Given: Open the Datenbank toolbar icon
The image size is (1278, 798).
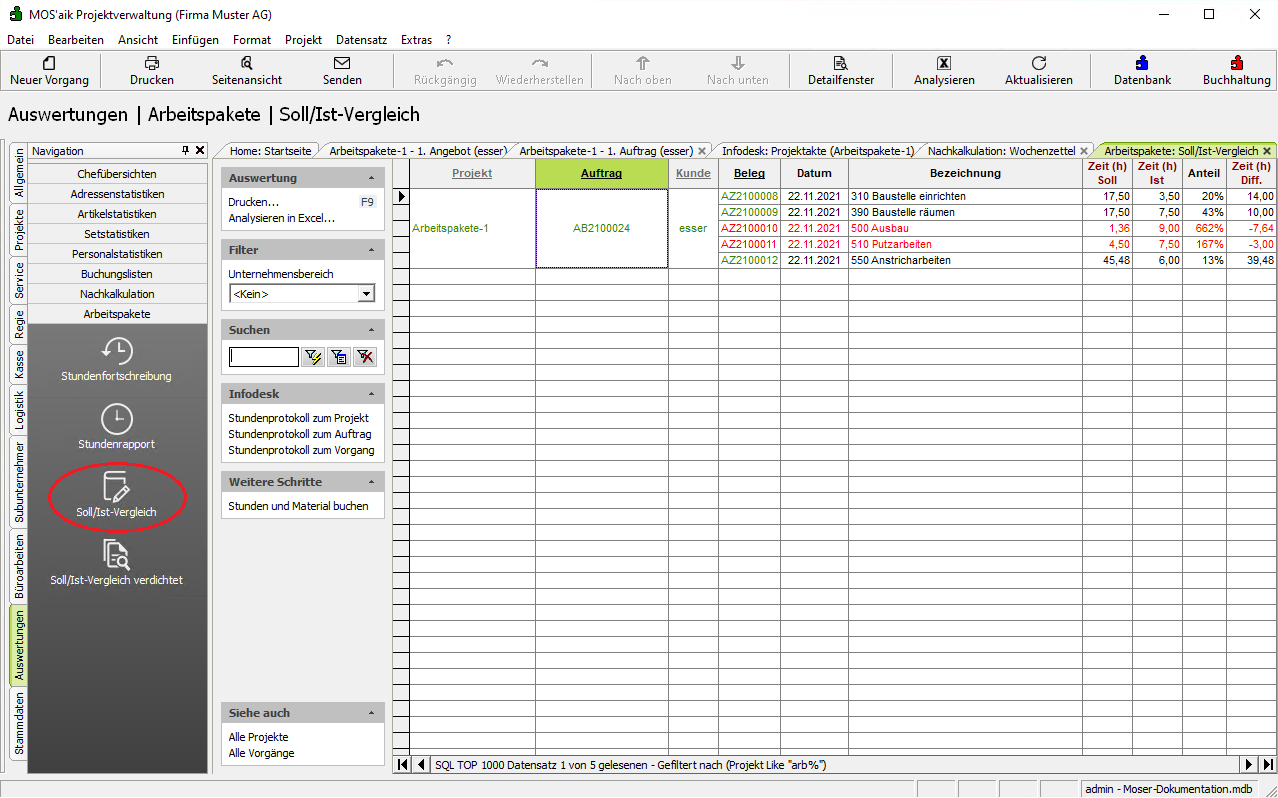Looking at the screenshot, I should (x=1142, y=63).
